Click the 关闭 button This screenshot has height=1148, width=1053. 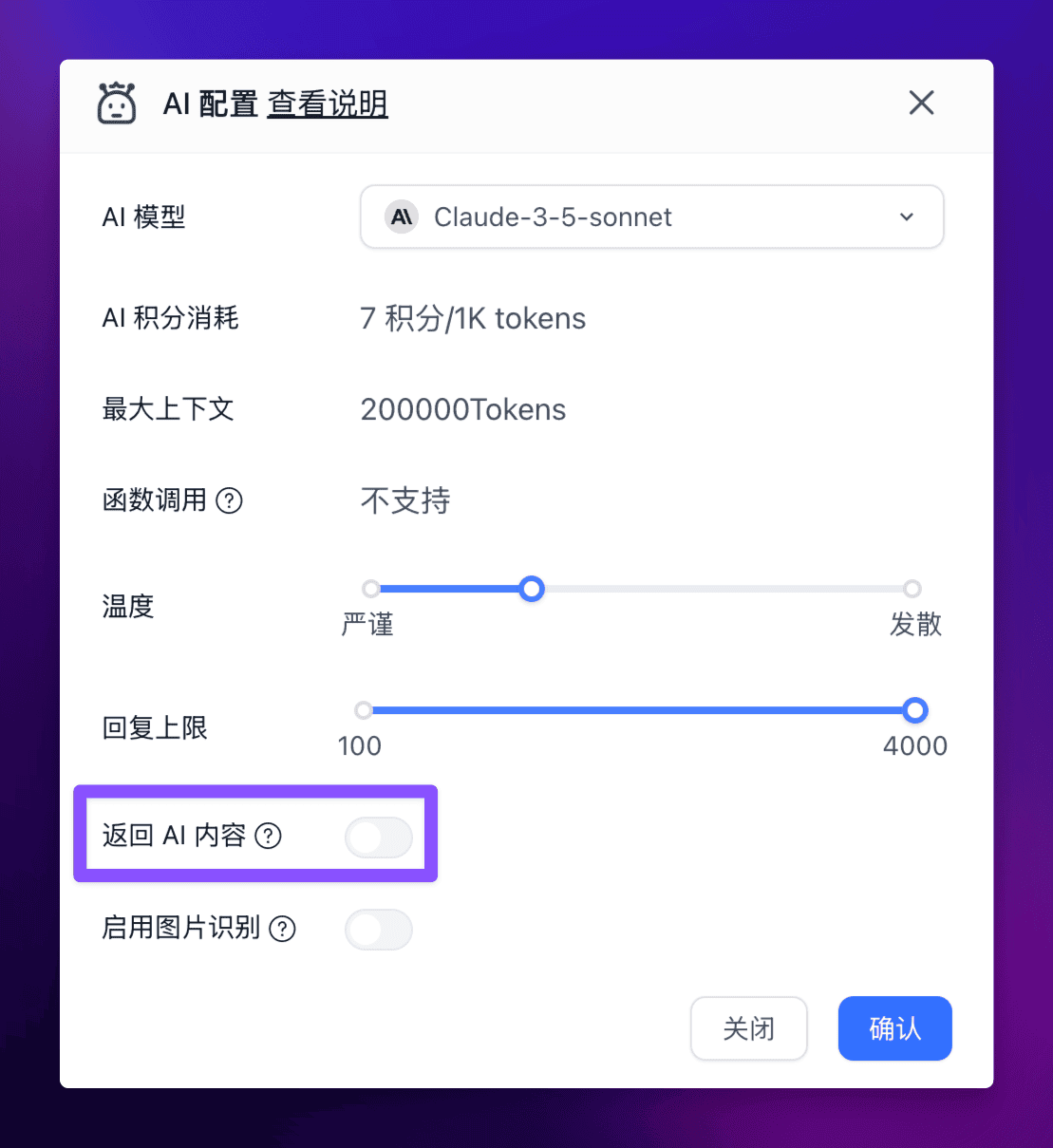coord(749,1028)
